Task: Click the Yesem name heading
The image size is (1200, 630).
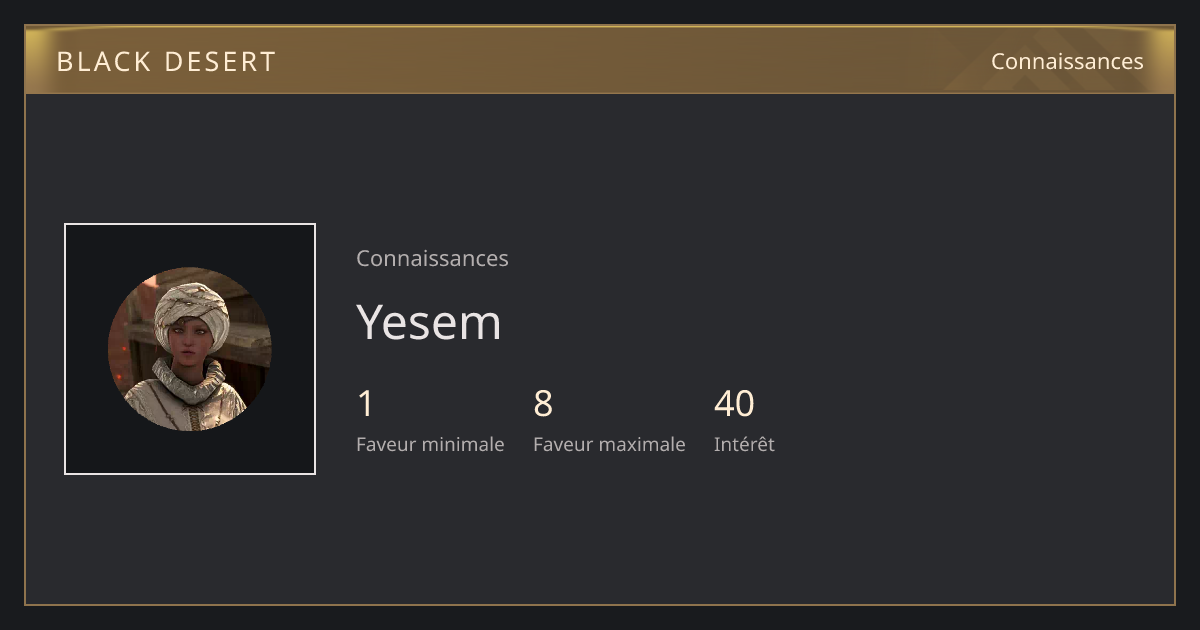Action: [429, 322]
